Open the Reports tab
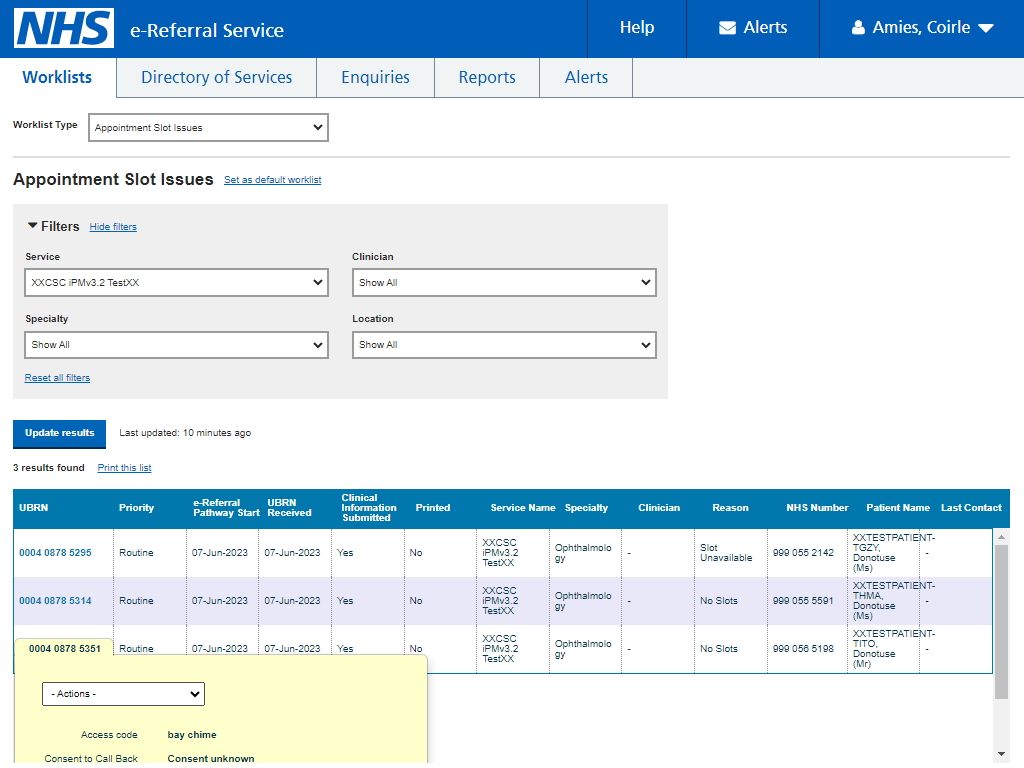 coord(487,77)
